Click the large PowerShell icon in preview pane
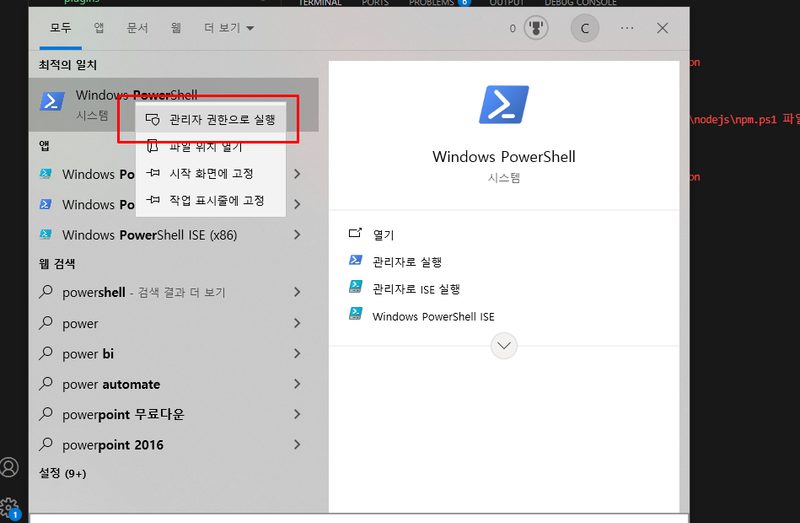 click(504, 105)
